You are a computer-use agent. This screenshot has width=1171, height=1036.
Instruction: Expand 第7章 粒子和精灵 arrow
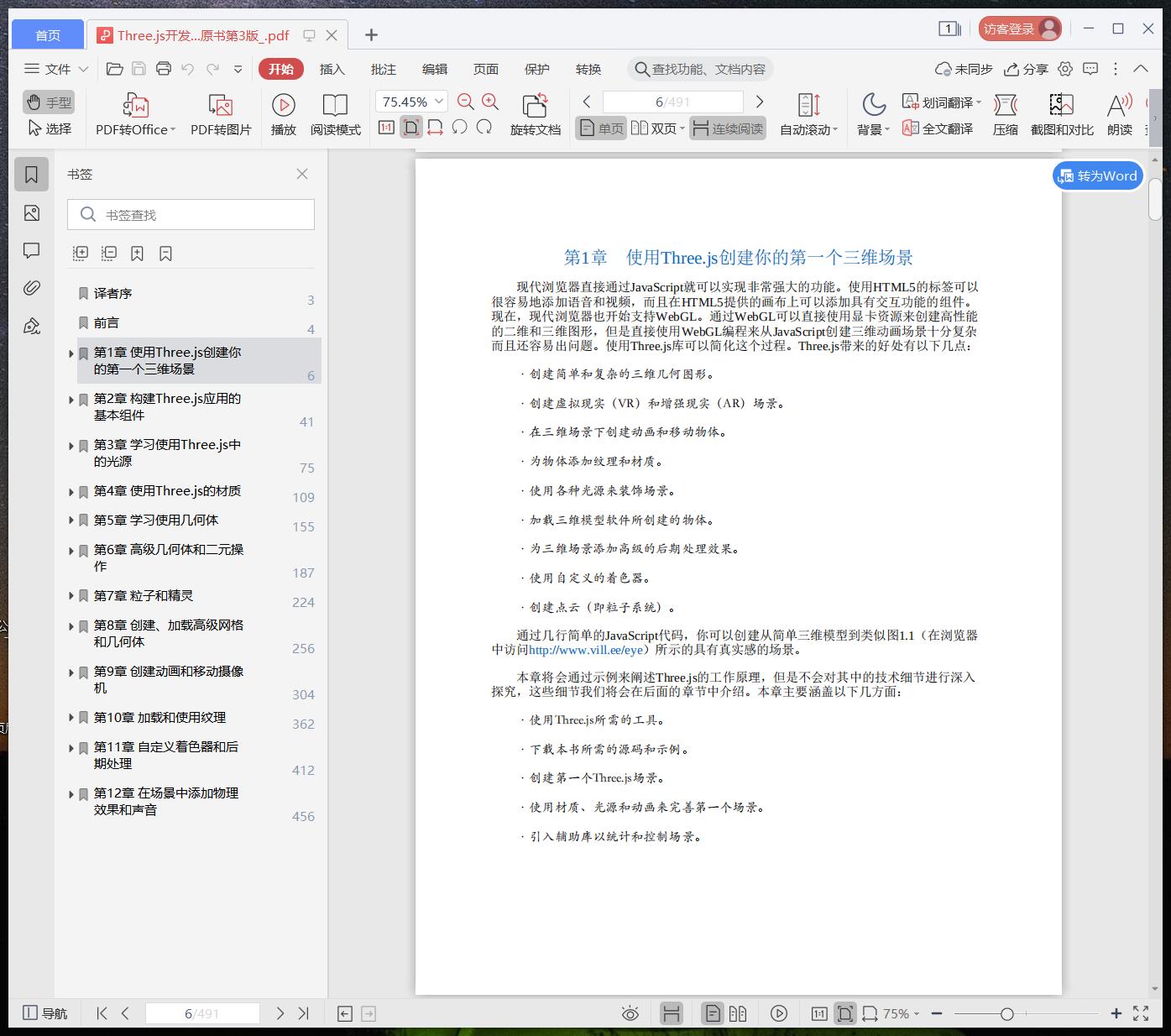(71, 595)
